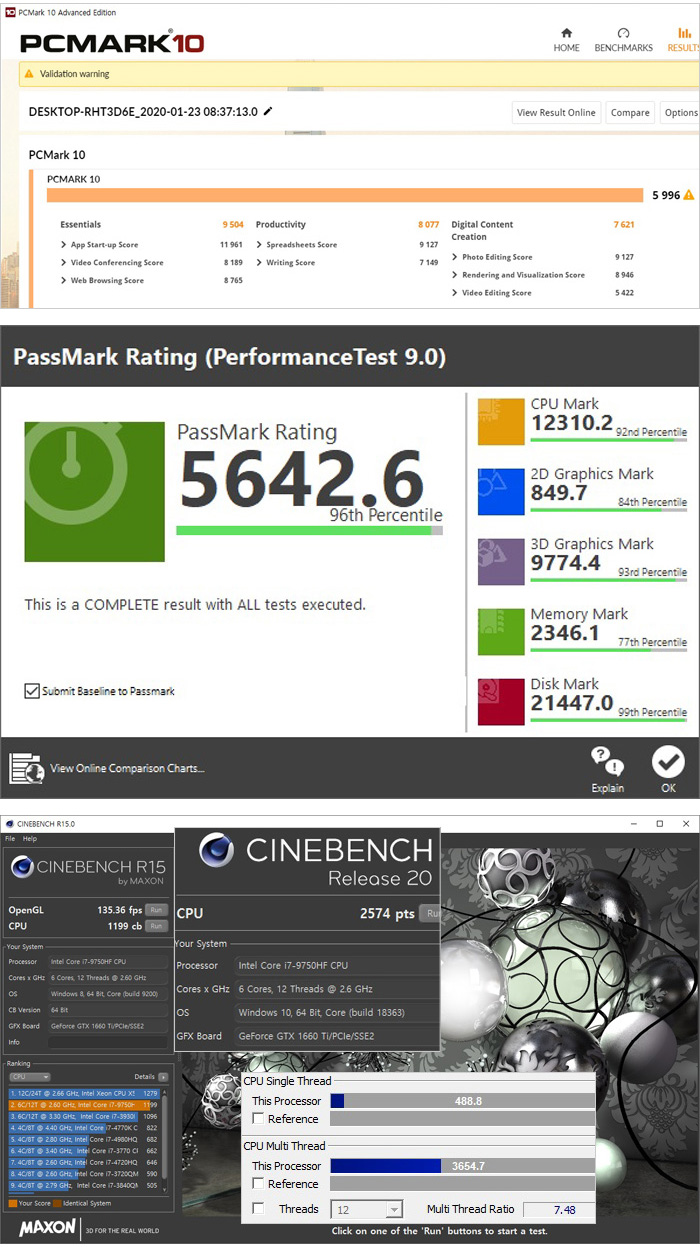Click the ranking Details arrow button
Screen dimensions: 700x1247
163,1077
